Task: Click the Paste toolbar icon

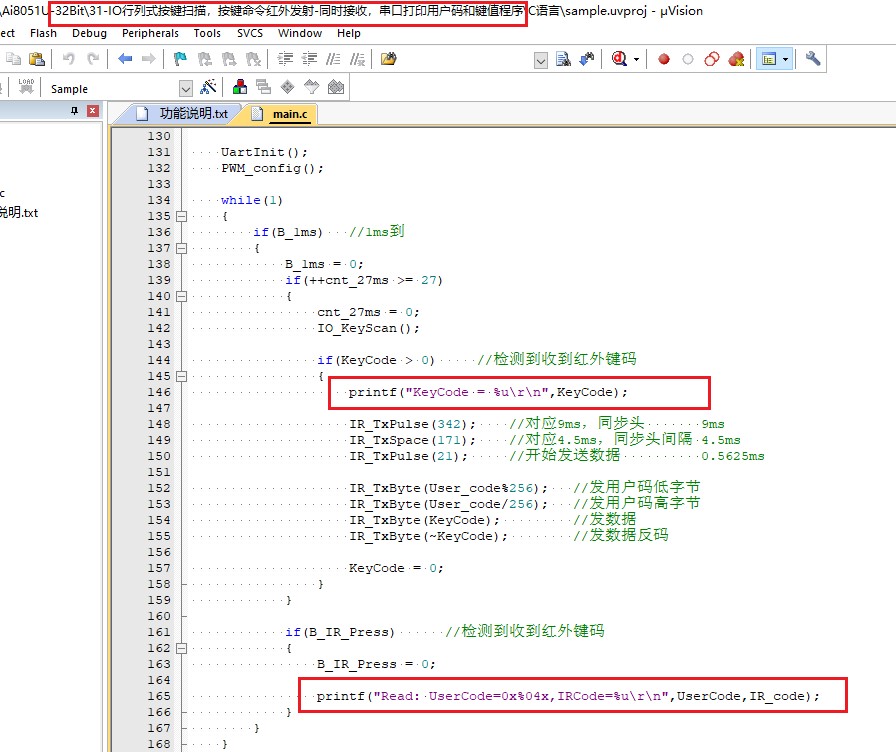Action: (36, 60)
